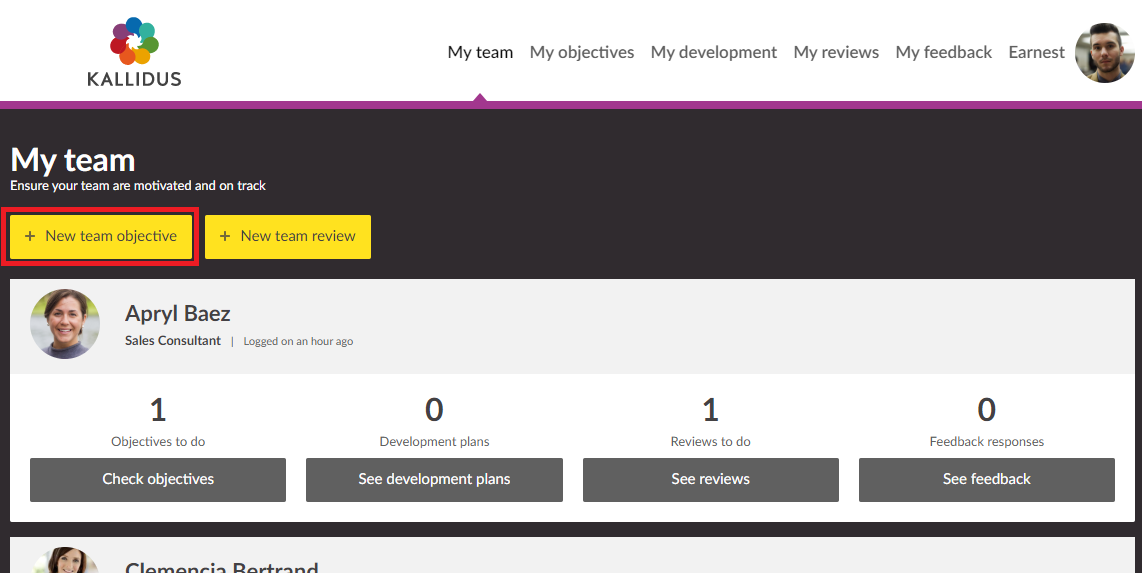Open the Apryl Baez name heading
The image size is (1143, 588).
click(178, 313)
